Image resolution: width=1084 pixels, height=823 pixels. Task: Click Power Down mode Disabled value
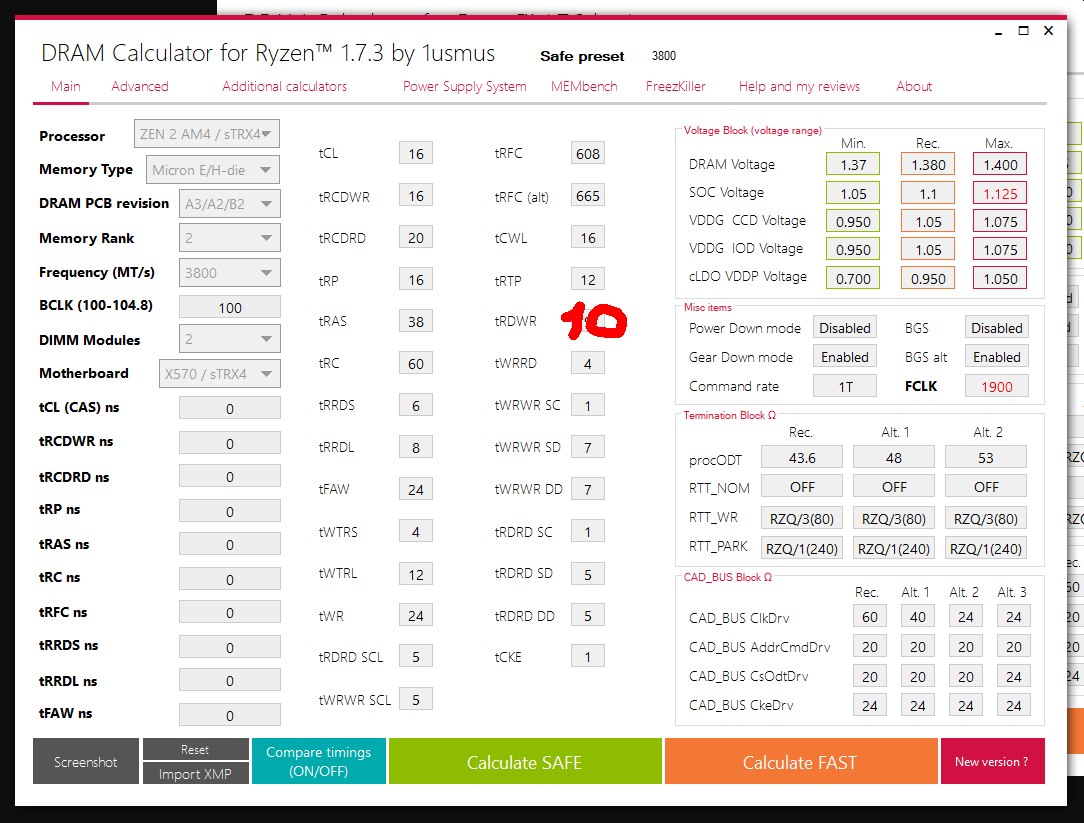(845, 328)
